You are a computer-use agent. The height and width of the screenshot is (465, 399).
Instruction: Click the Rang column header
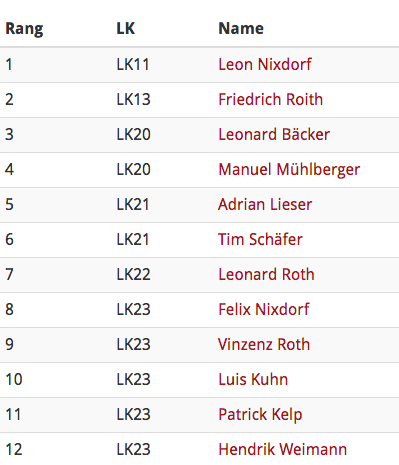tap(24, 29)
